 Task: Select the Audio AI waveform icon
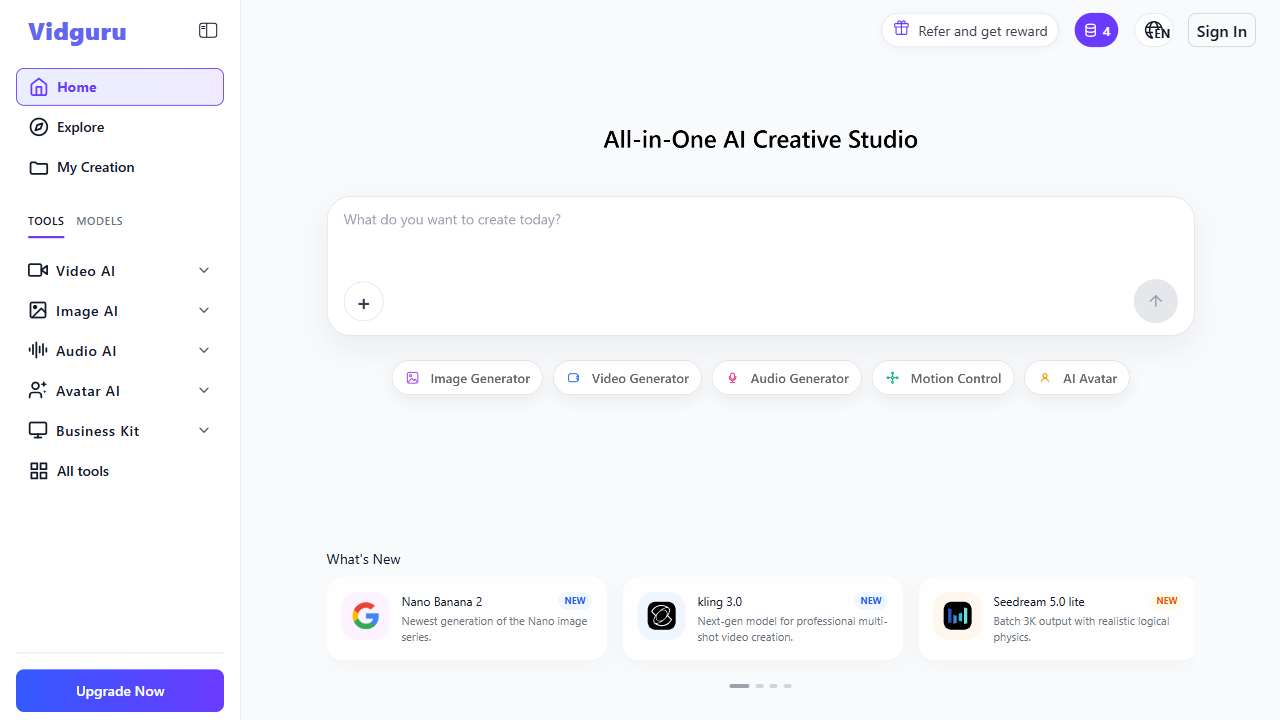38,350
